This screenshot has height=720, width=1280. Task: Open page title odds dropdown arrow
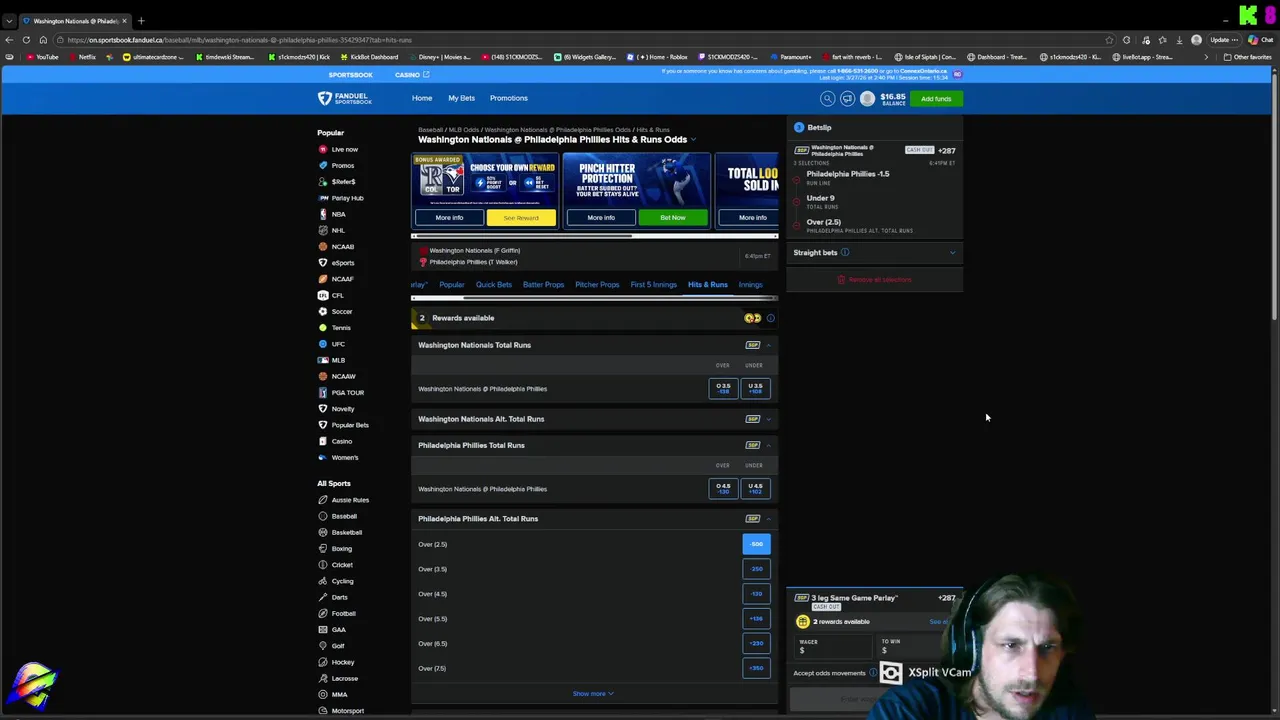(x=693, y=140)
